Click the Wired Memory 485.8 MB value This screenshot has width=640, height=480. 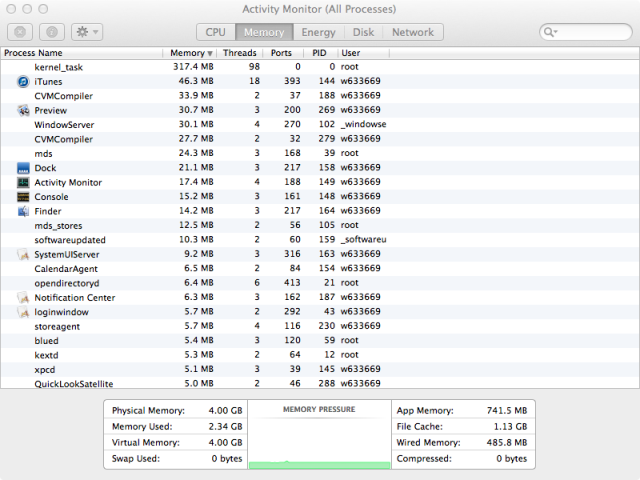pyautogui.click(x=507, y=442)
